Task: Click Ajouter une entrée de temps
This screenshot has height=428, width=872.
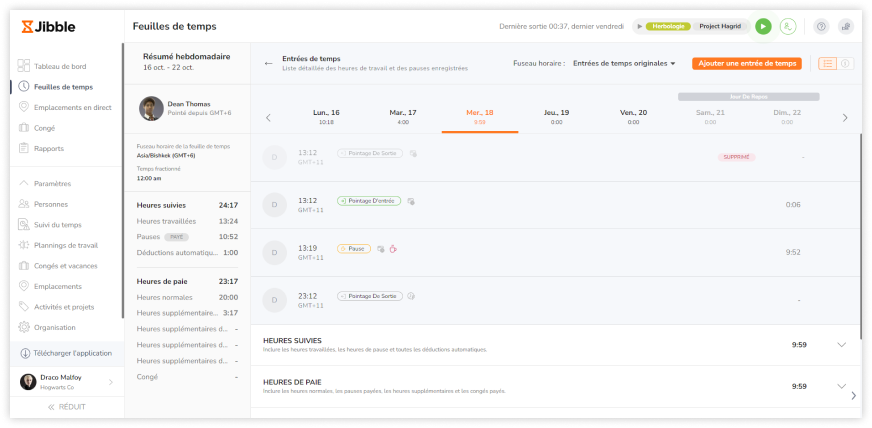Action: click(747, 63)
